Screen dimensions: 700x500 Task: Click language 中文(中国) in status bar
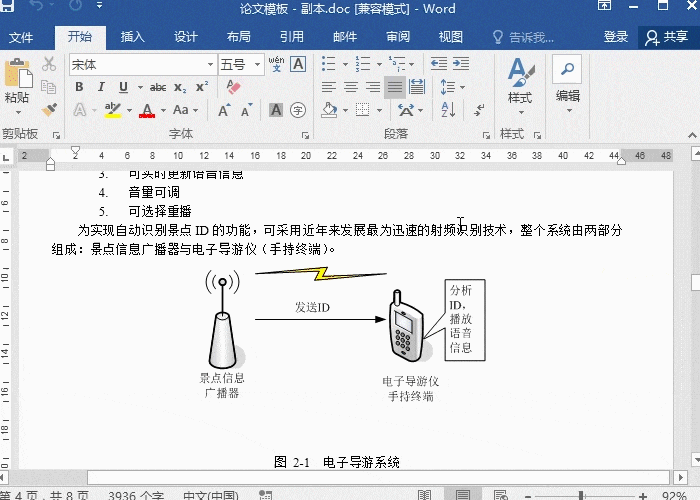(x=211, y=495)
